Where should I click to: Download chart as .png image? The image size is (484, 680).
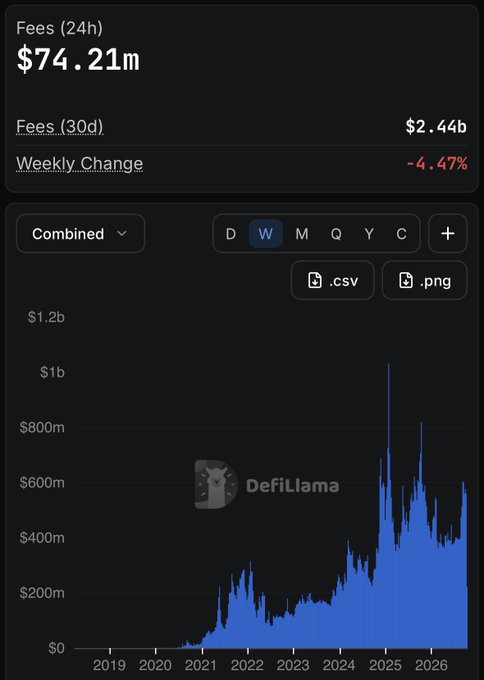click(x=425, y=281)
